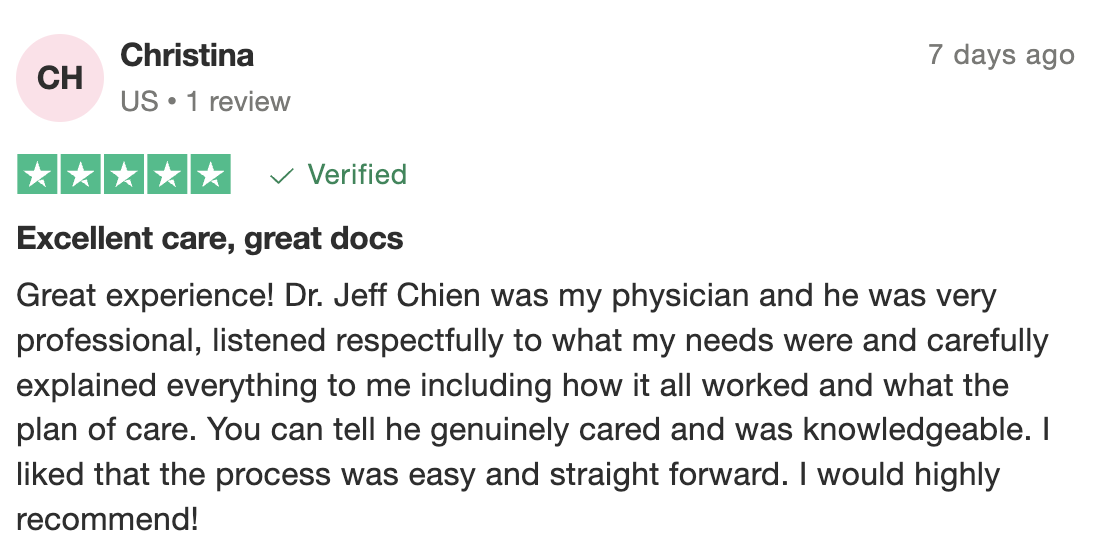Open the 'Excellent care, great docs' review title
Viewport: 1096px width, 556px height.
pyautogui.click(x=210, y=239)
